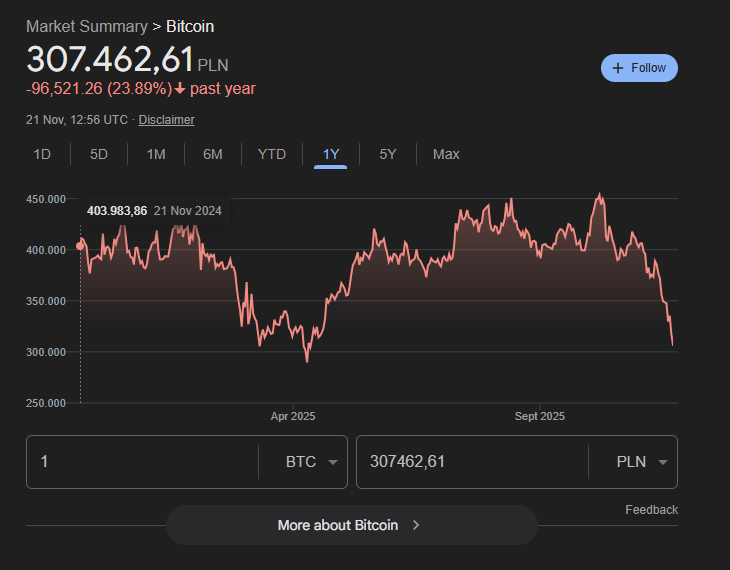Switch to the Max time range

[x=446, y=154]
